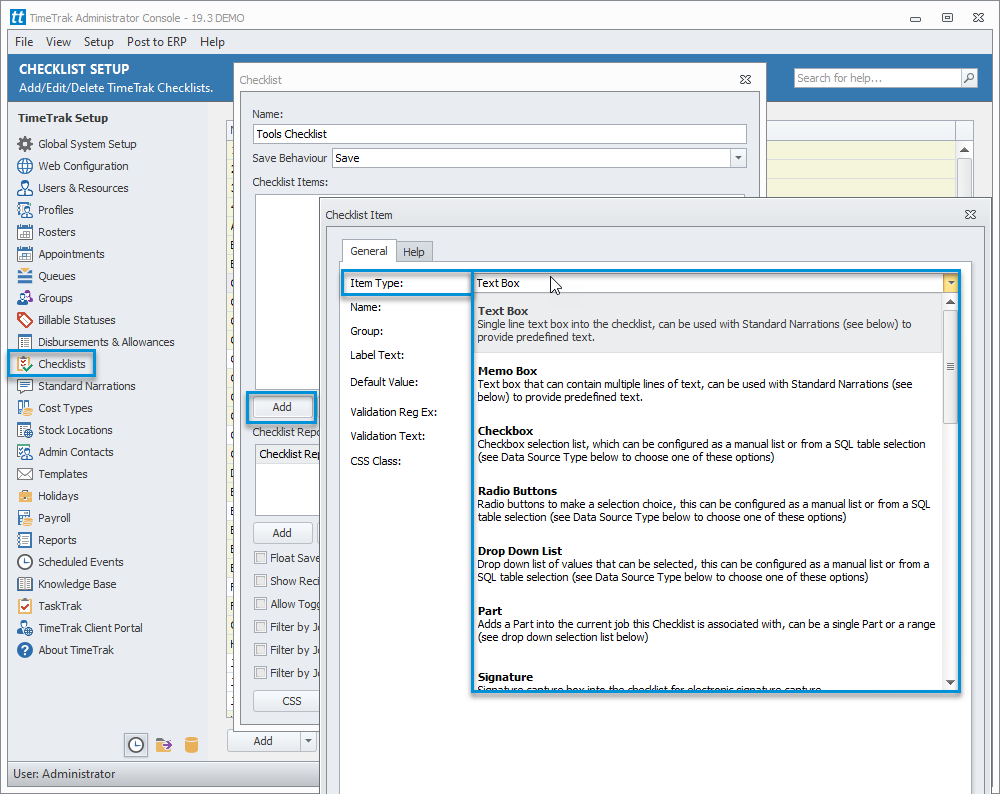Click the Knowledge Base icon

pos(25,584)
